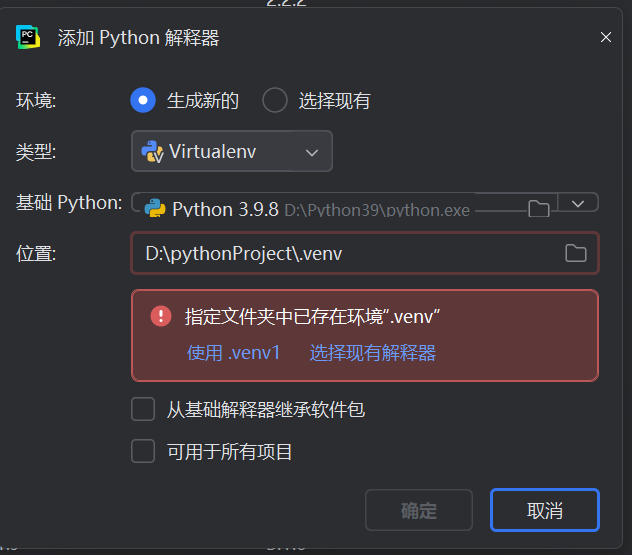Select the 选择现有 radio button

tap(275, 100)
